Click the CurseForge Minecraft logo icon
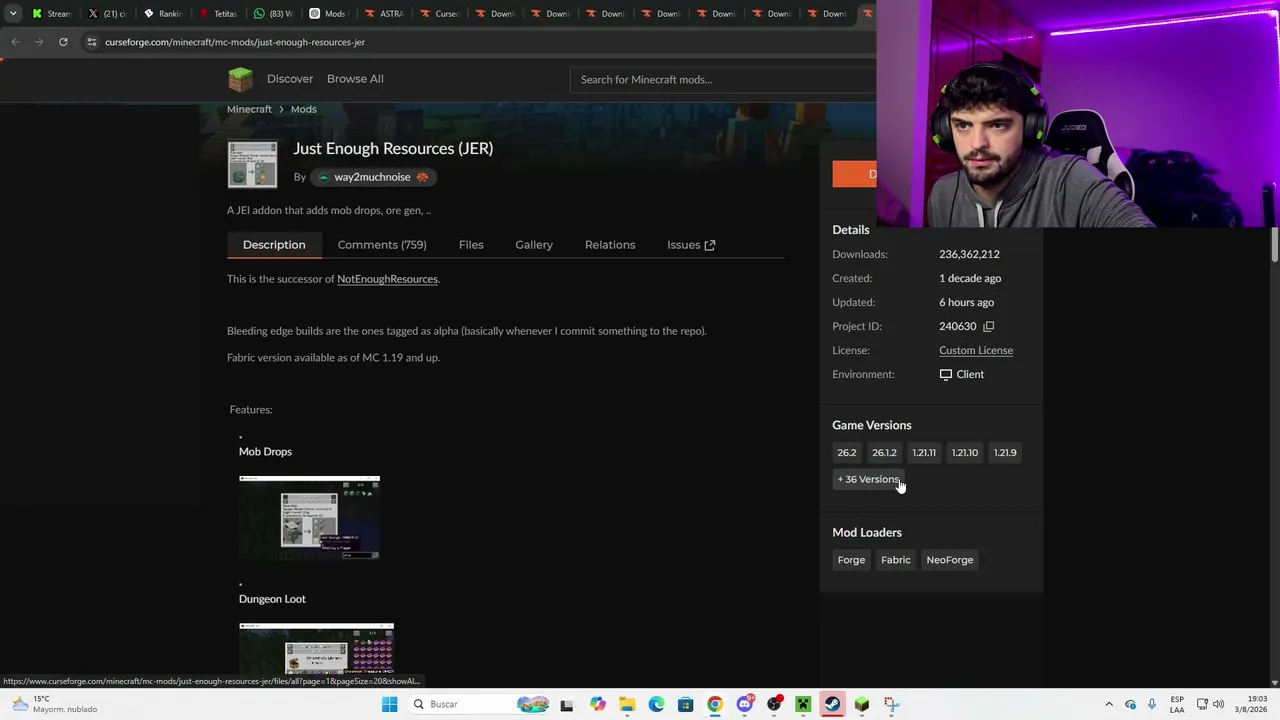Image resolution: width=1280 pixels, height=720 pixels. (x=240, y=79)
